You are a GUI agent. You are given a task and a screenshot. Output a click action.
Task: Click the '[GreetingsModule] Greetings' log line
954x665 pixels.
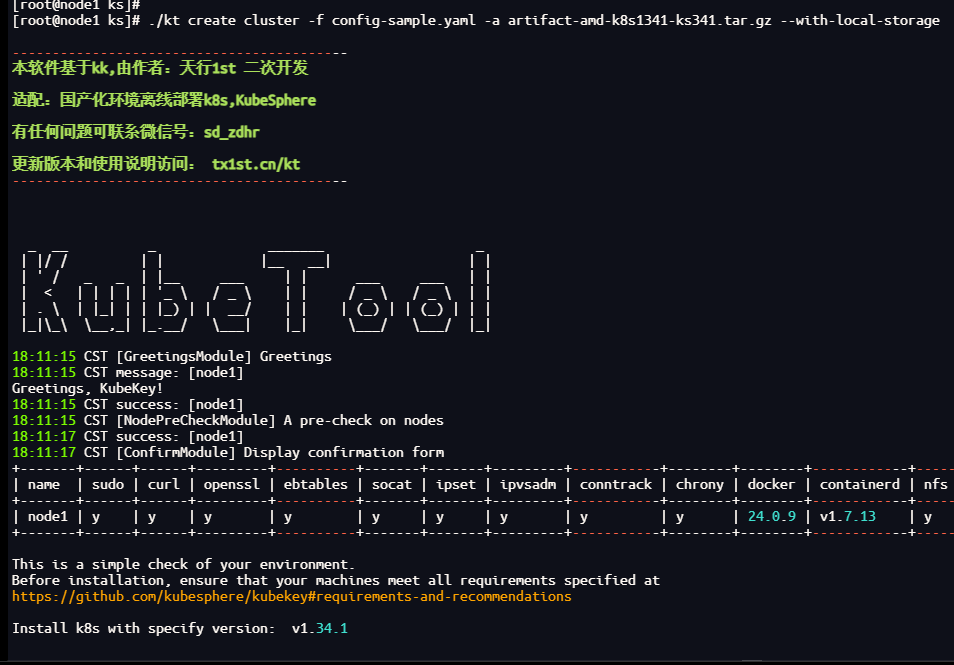172,357
